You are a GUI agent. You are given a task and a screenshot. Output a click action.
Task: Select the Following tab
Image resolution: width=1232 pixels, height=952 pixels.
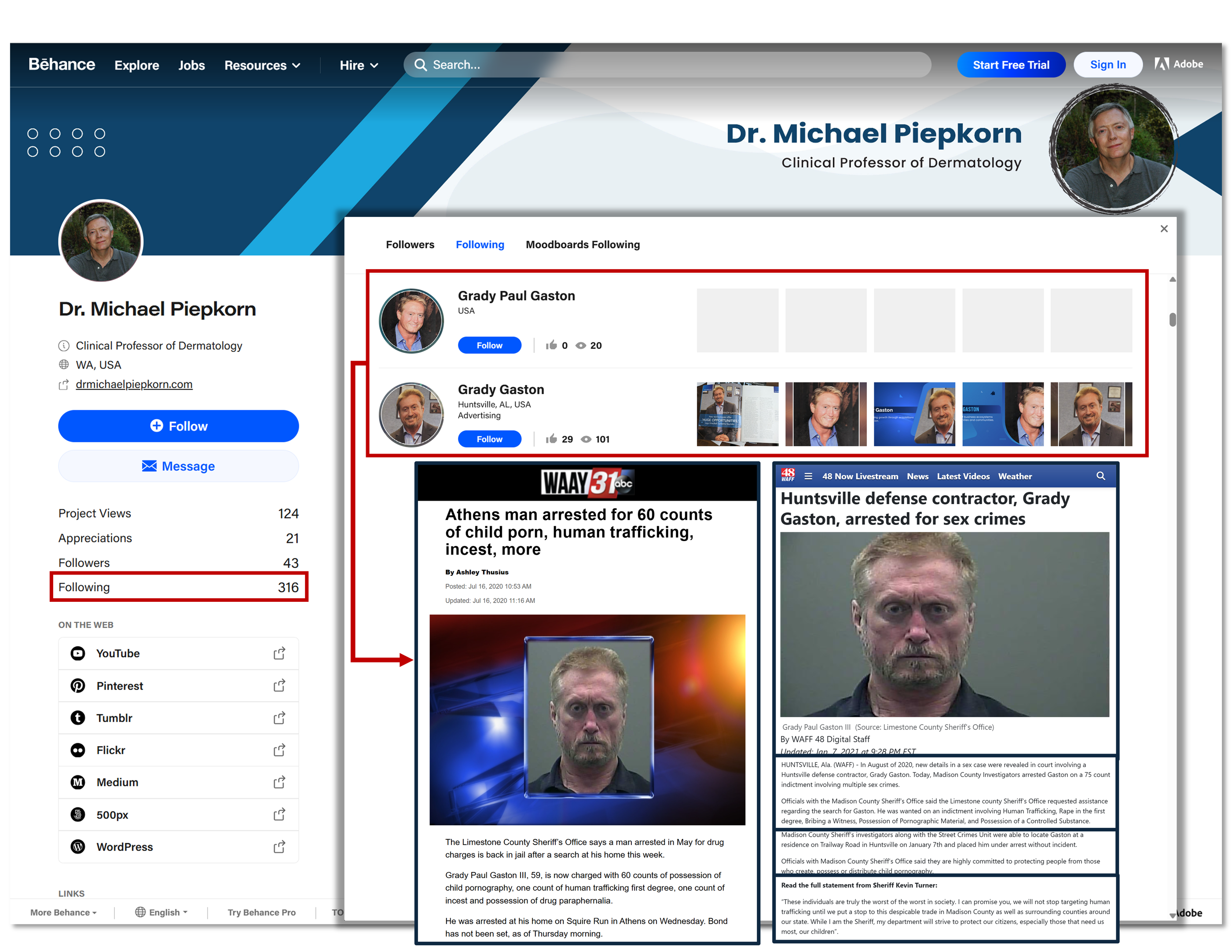(x=480, y=244)
